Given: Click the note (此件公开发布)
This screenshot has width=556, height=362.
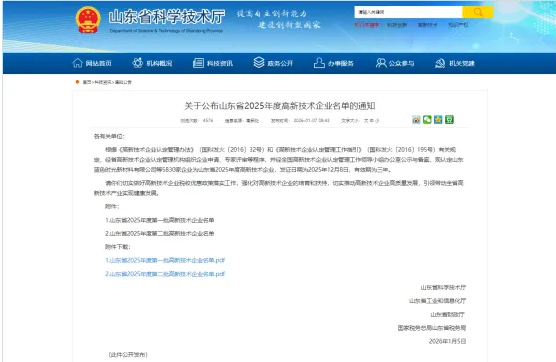Looking at the screenshot, I should coord(128,354).
